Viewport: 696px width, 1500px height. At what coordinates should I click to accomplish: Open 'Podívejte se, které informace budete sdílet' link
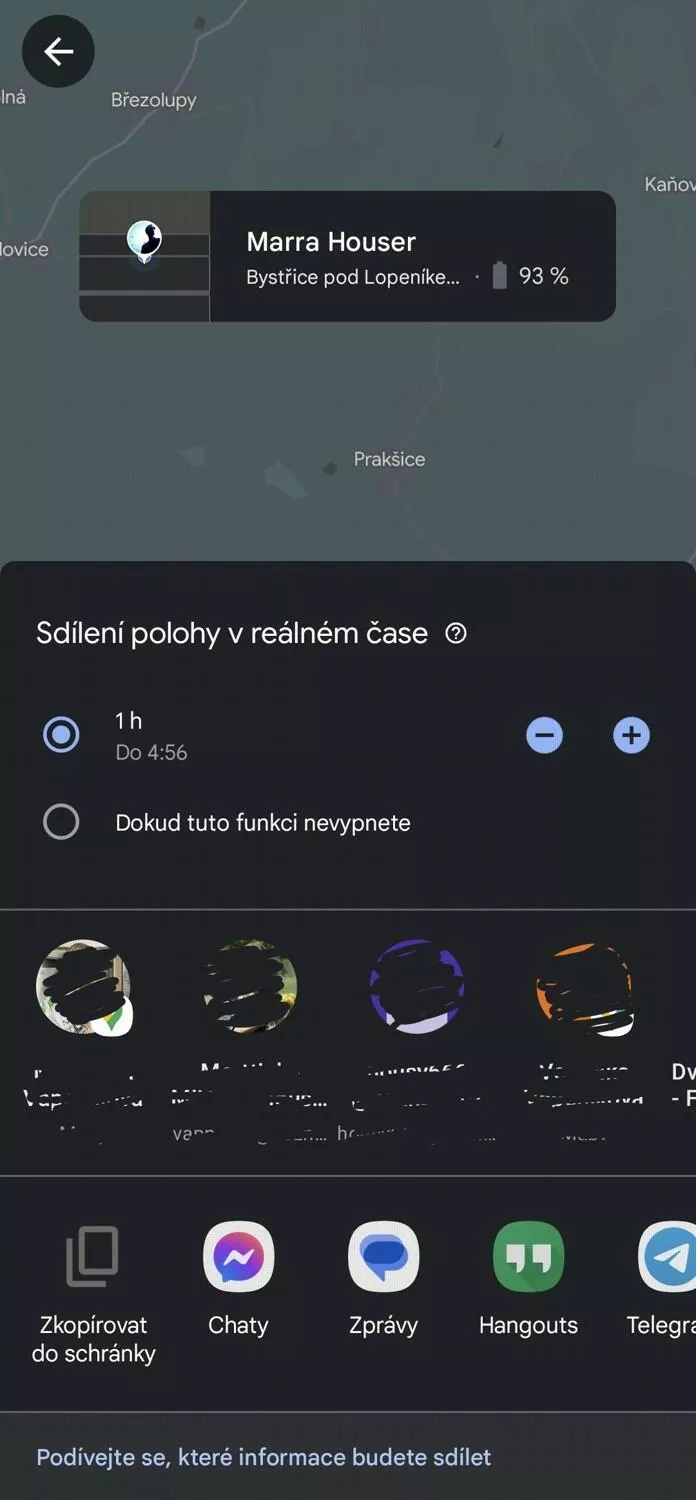point(264,1457)
